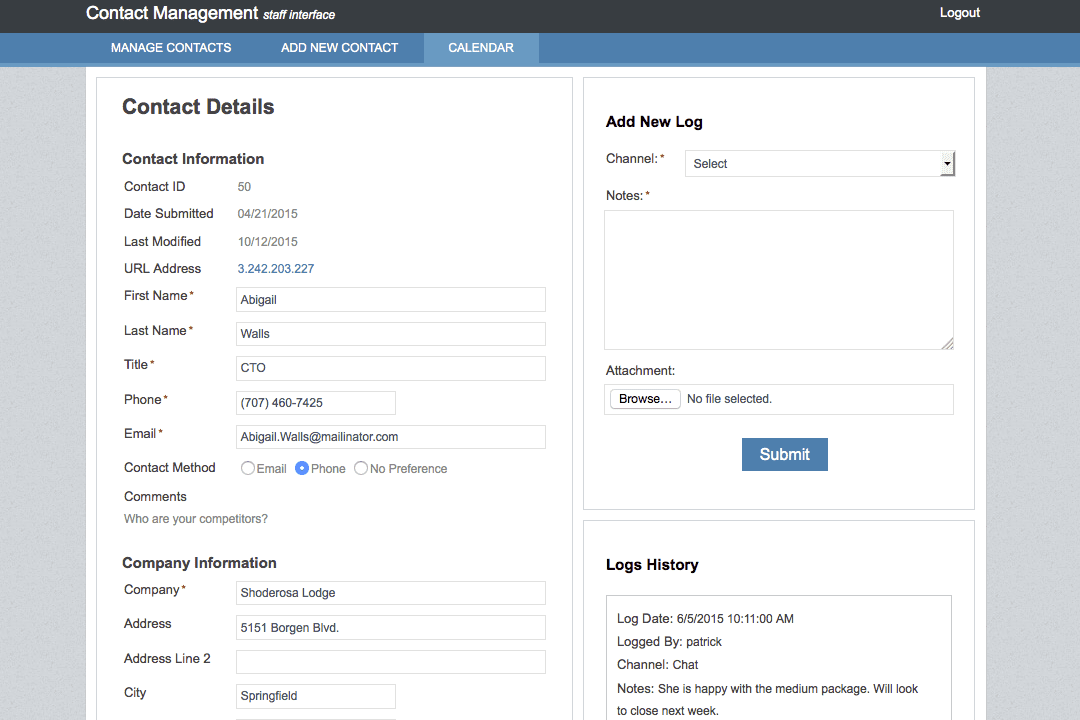Viewport: 1080px width, 720px height.
Task: Edit the Title field containing CTO
Action: [x=391, y=368]
